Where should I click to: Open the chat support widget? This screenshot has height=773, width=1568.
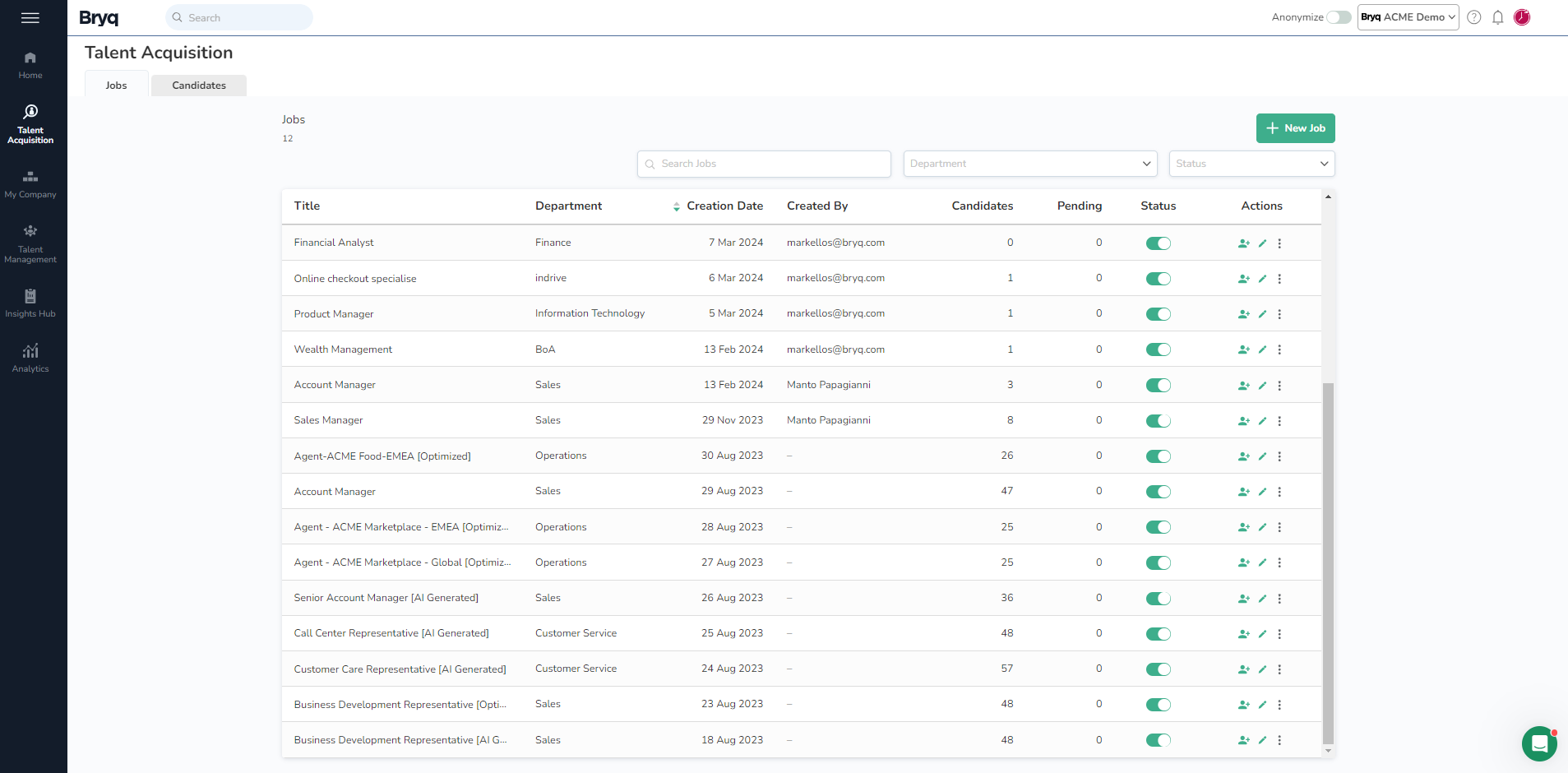click(1538, 743)
